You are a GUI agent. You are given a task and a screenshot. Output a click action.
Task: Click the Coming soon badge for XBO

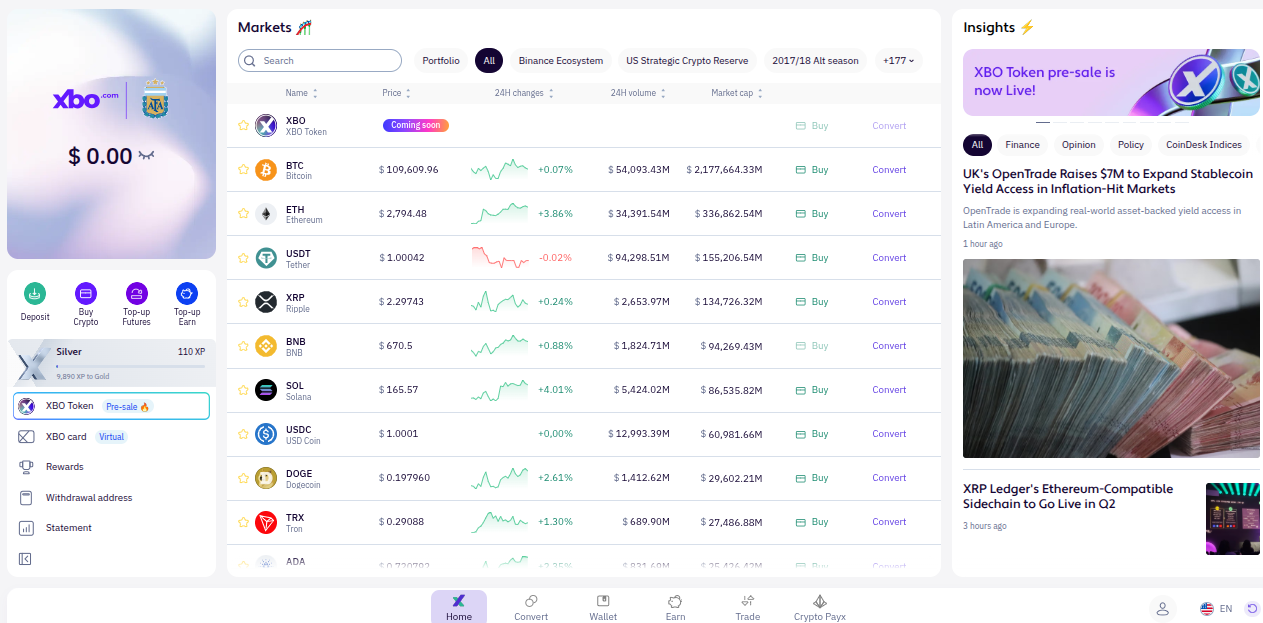pos(416,126)
